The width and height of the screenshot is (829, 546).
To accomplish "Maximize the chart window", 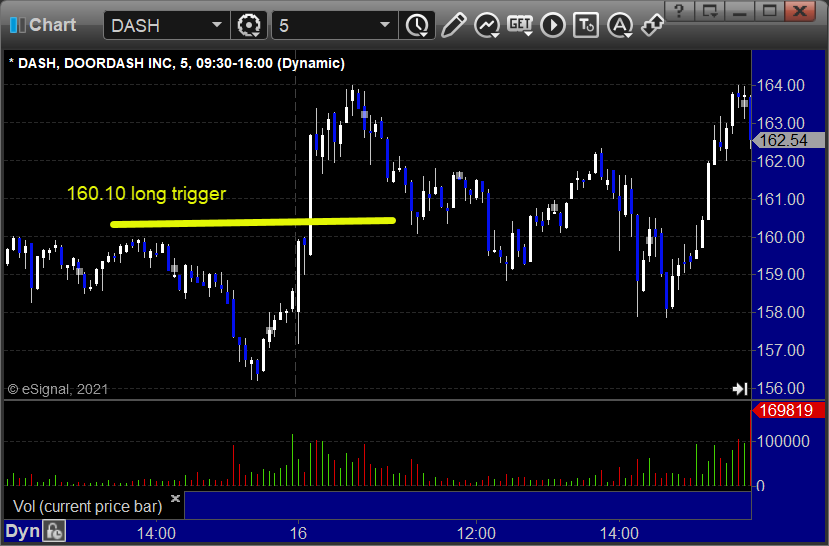I will tap(770, 10).
